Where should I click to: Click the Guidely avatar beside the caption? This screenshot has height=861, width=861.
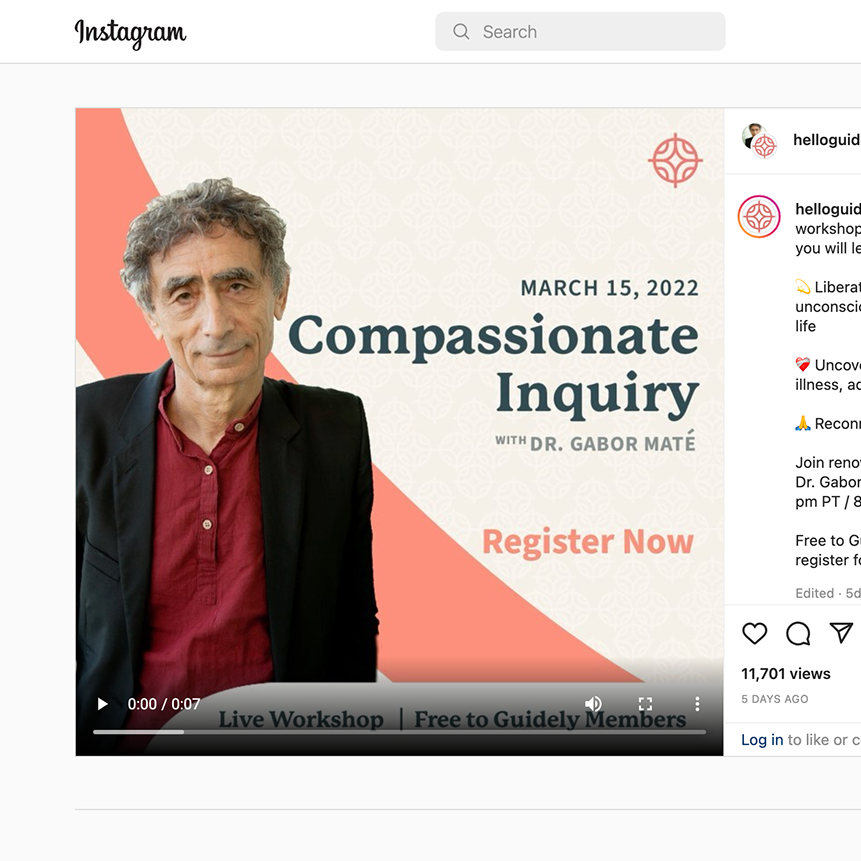pyautogui.click(x=759, y=216)
